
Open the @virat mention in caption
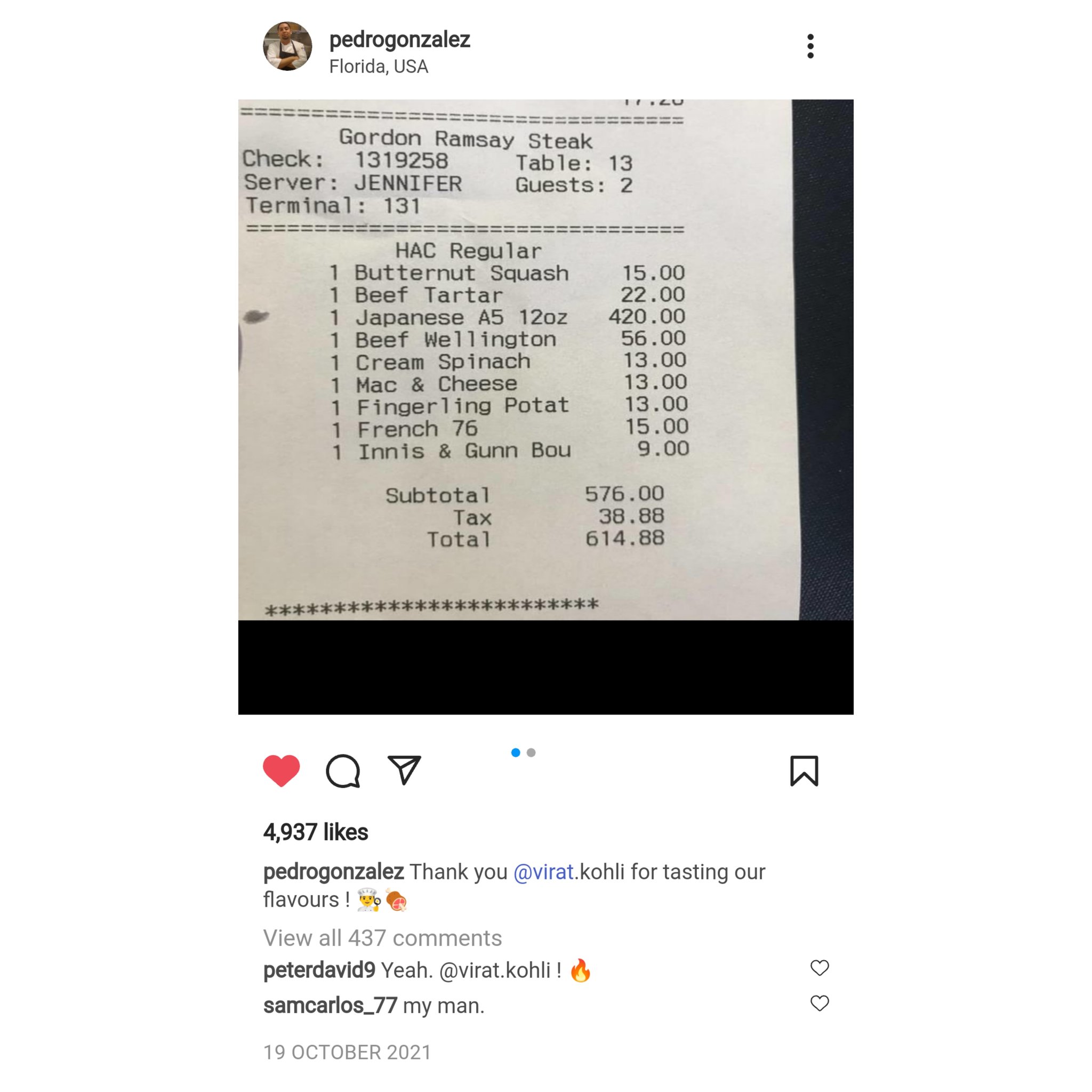click(x=544, y=872)
